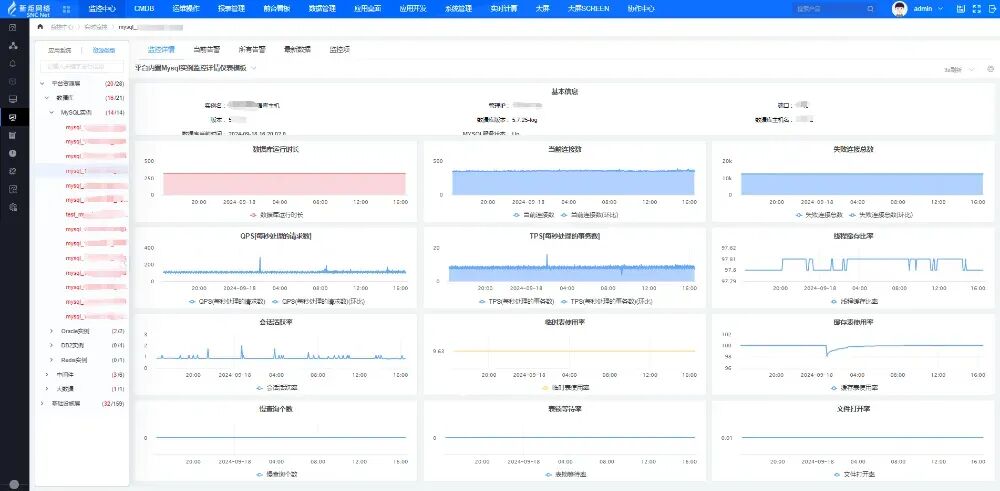The width and height of the screenshot is (1000, 491).
Task: Select the grey tab above tree search box
Action: pos(59,50)
